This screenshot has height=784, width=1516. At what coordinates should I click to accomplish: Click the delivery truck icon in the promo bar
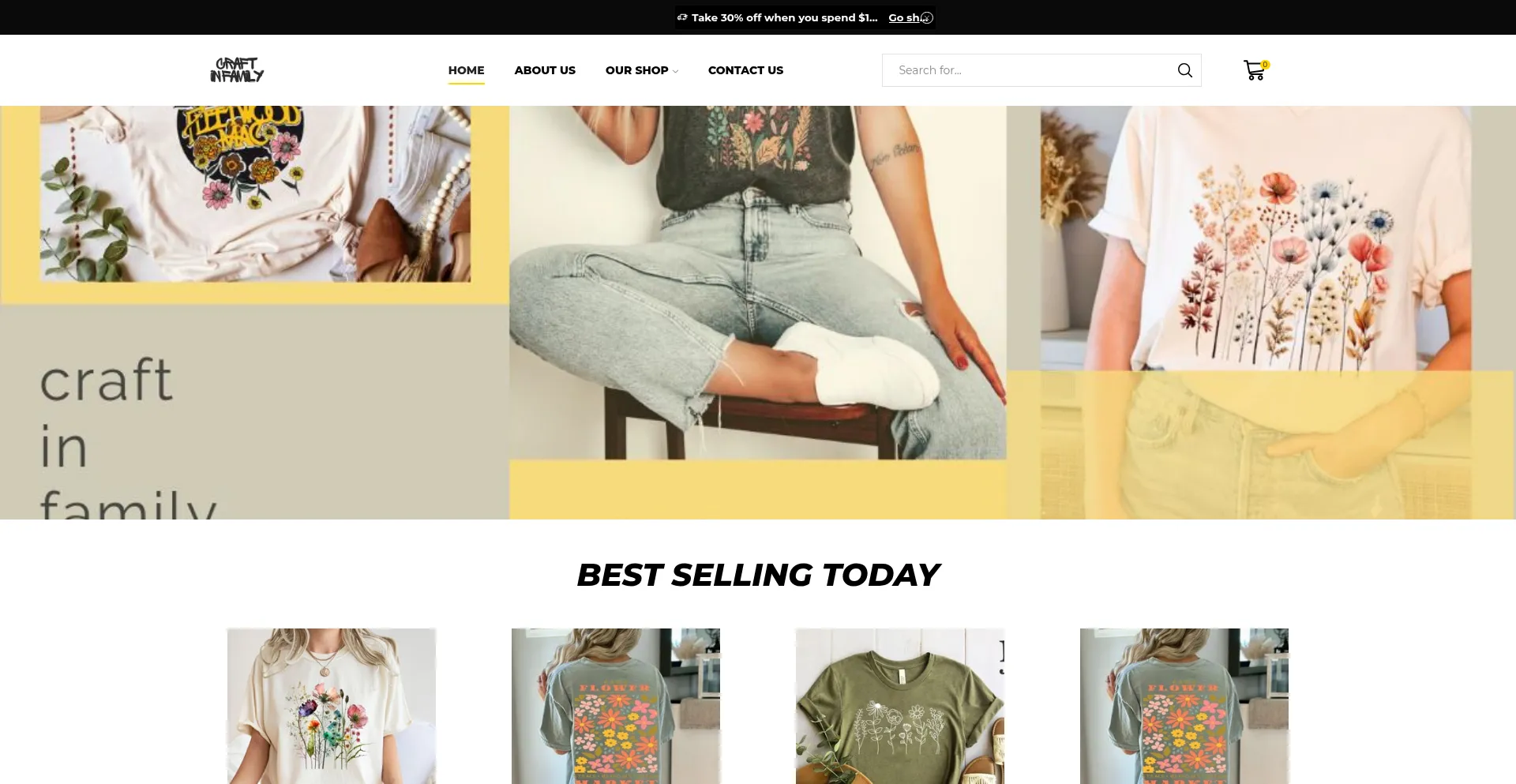(x=682, y=17)
